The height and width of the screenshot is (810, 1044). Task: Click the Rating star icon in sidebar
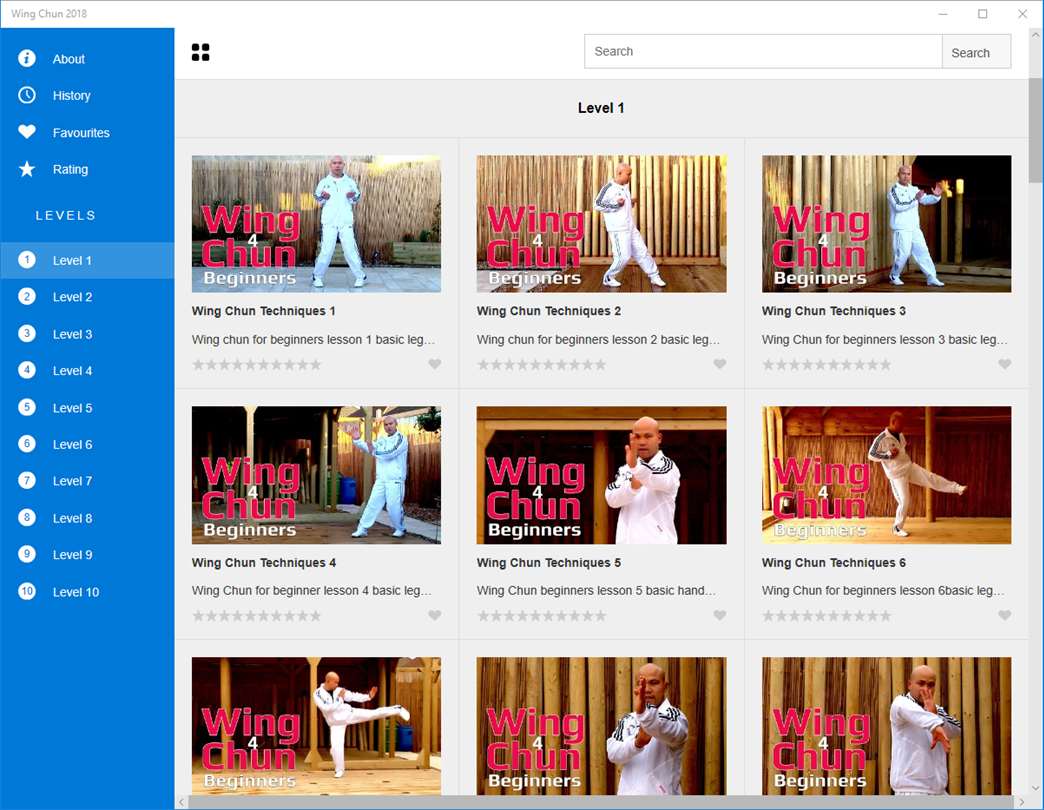[27, 169]
